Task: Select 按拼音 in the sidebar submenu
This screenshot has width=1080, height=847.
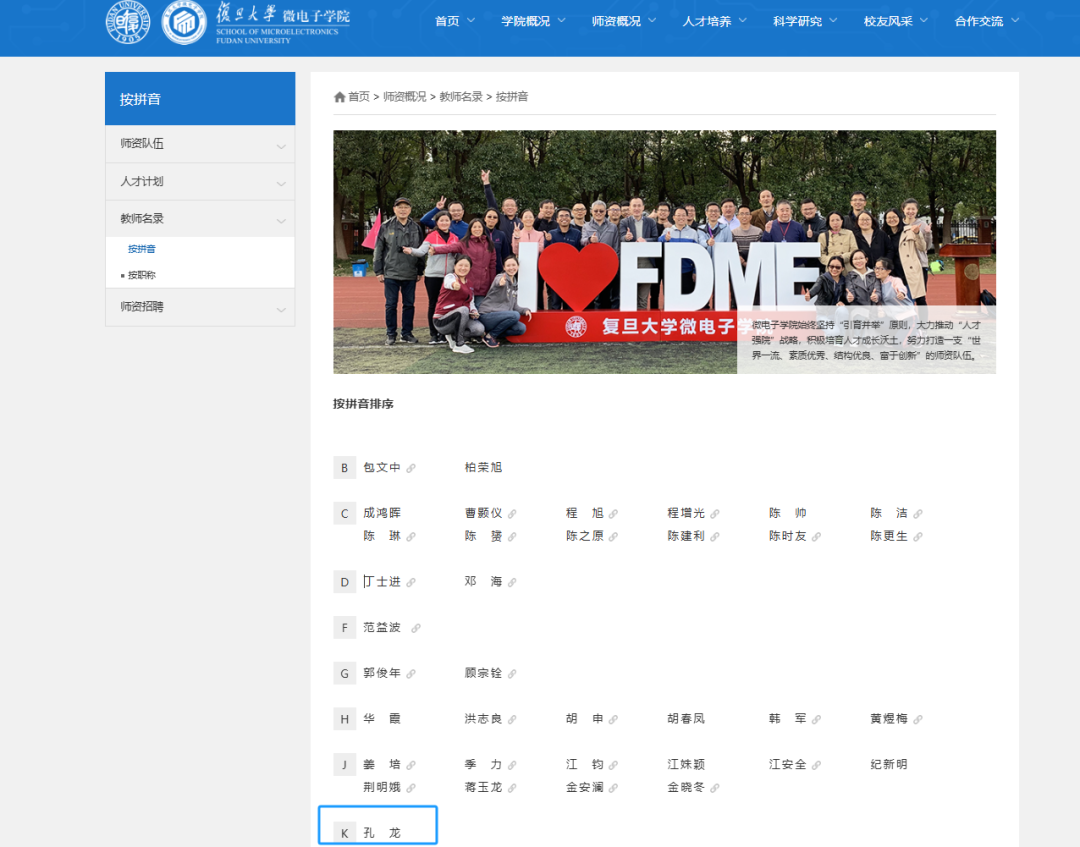Action: tap(142, 249)
